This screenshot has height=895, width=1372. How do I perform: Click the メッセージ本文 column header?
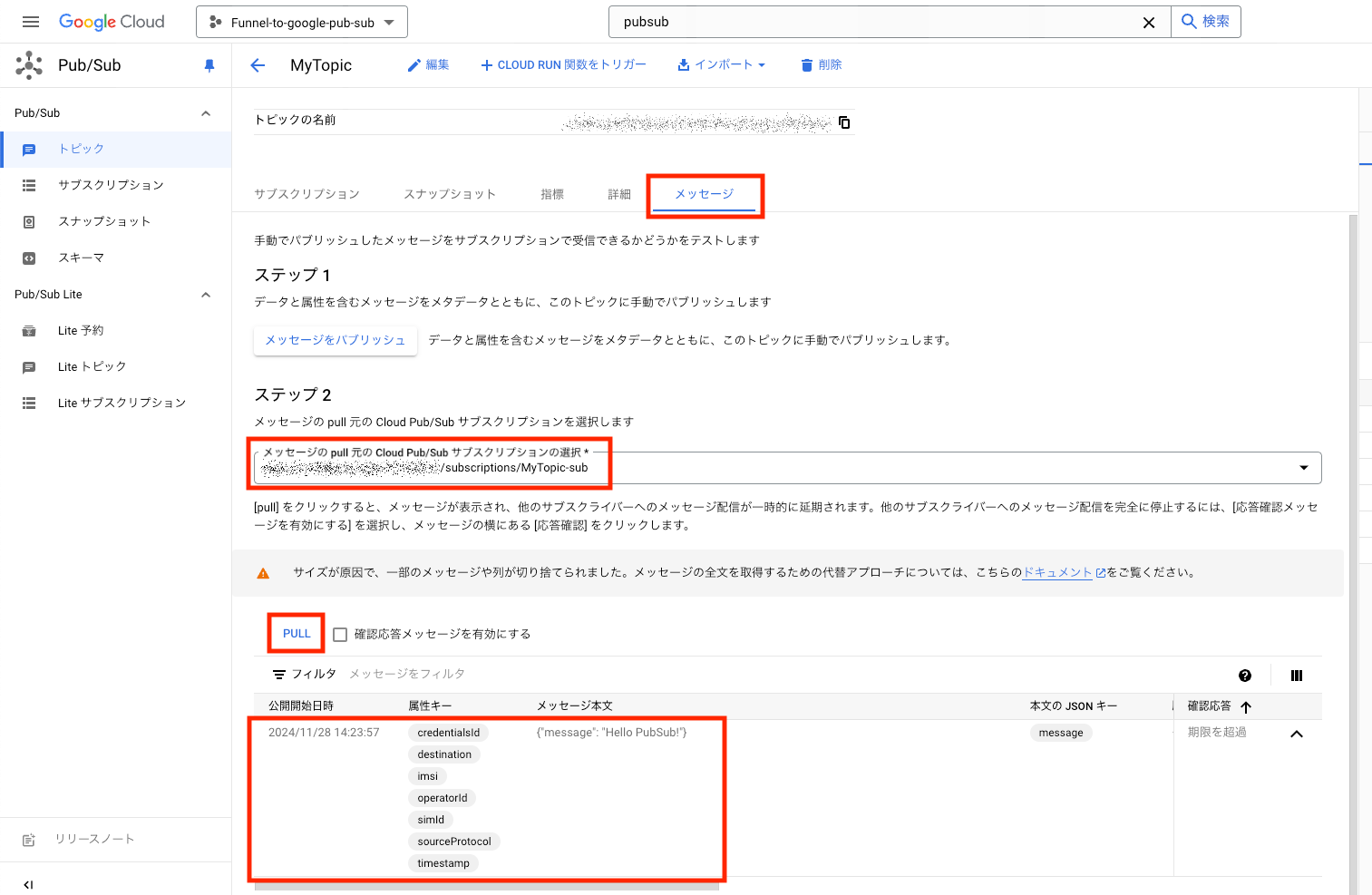pyautogui.click(x=575, y=706)
